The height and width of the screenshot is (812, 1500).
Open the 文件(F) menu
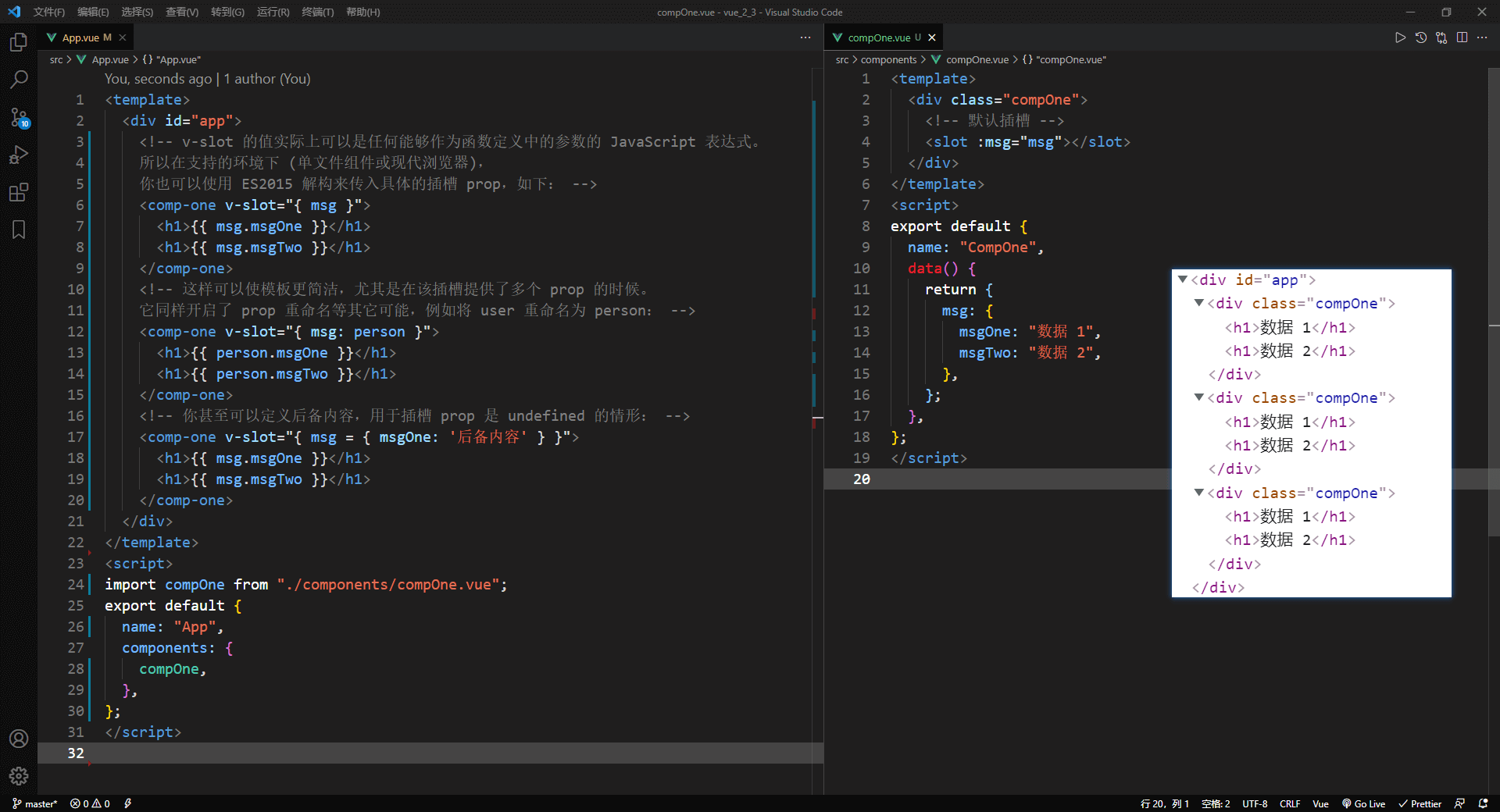pyautogui.click(x=48, y=12)
